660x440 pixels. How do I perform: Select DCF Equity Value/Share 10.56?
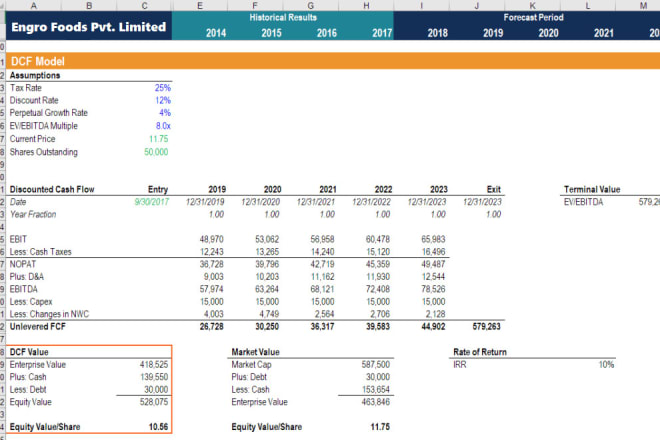click(x=158, y=427)
